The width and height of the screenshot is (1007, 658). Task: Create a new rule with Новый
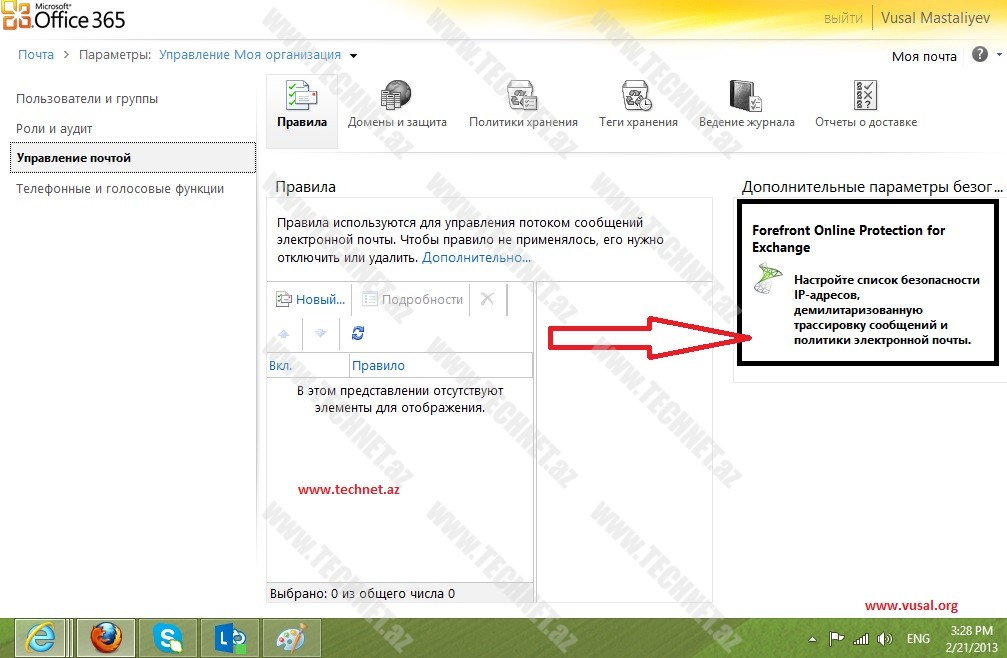pos(311,299)
